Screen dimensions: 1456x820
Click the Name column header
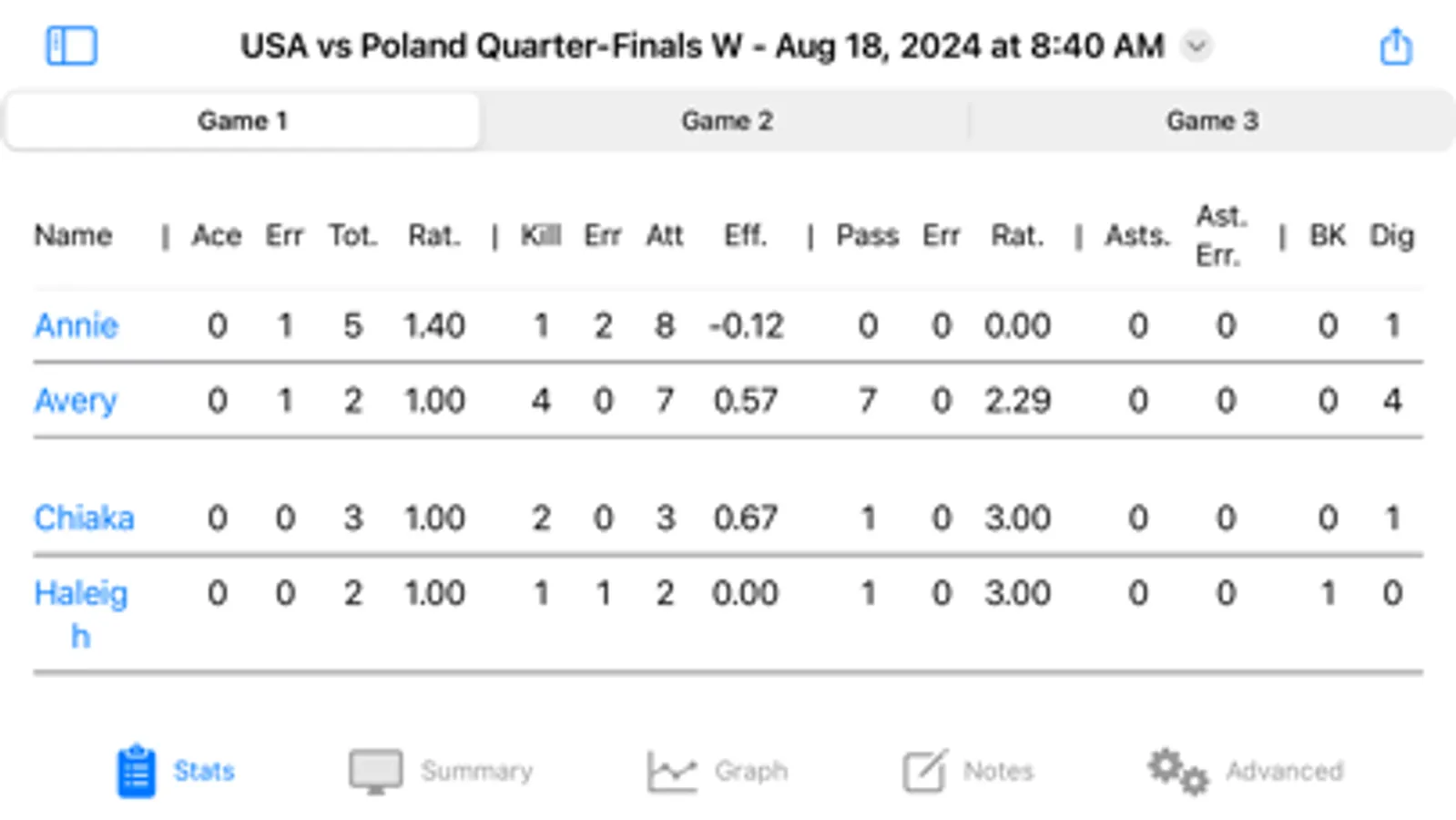tap(73, 236)
